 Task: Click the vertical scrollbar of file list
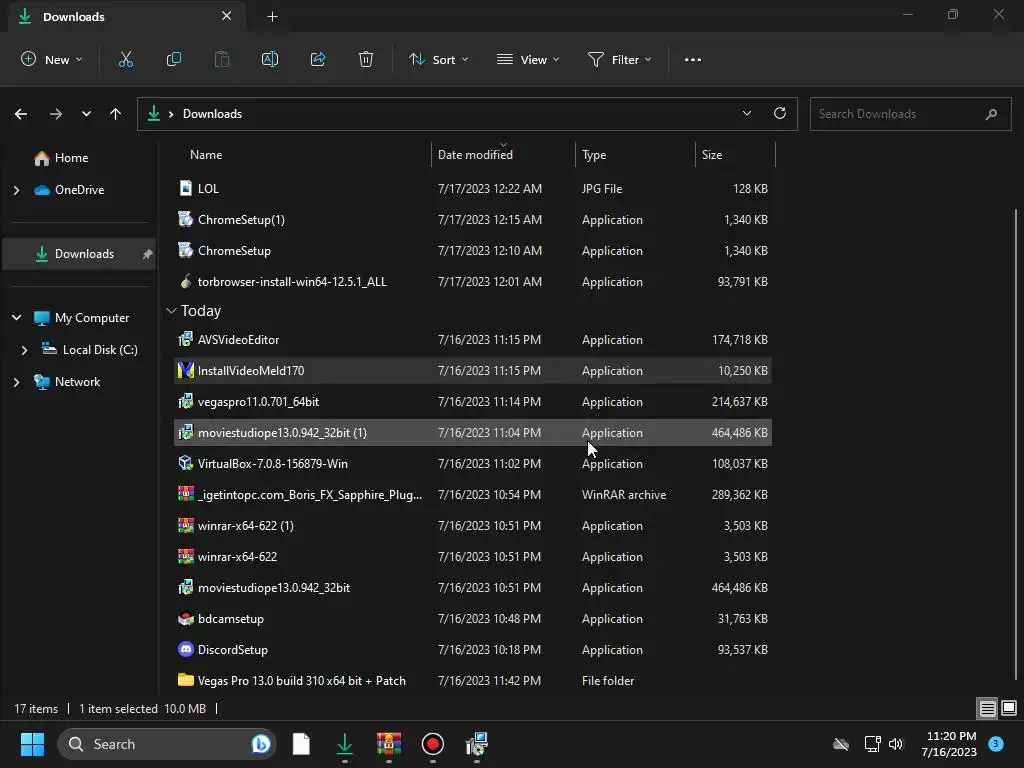[x=1016, y=444]
